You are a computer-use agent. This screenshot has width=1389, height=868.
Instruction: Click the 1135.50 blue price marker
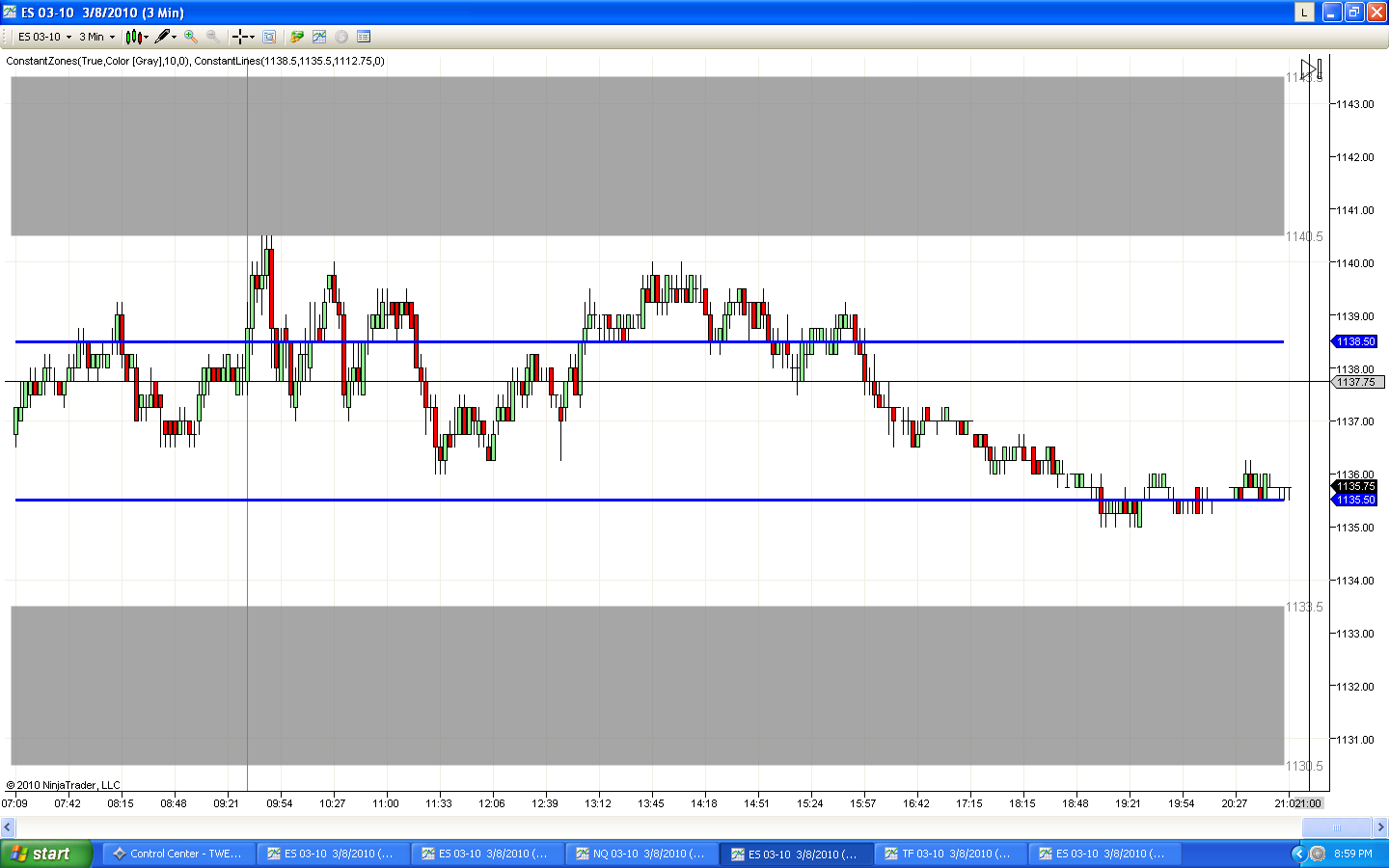pyautogui.click(x=1355, y=500)
